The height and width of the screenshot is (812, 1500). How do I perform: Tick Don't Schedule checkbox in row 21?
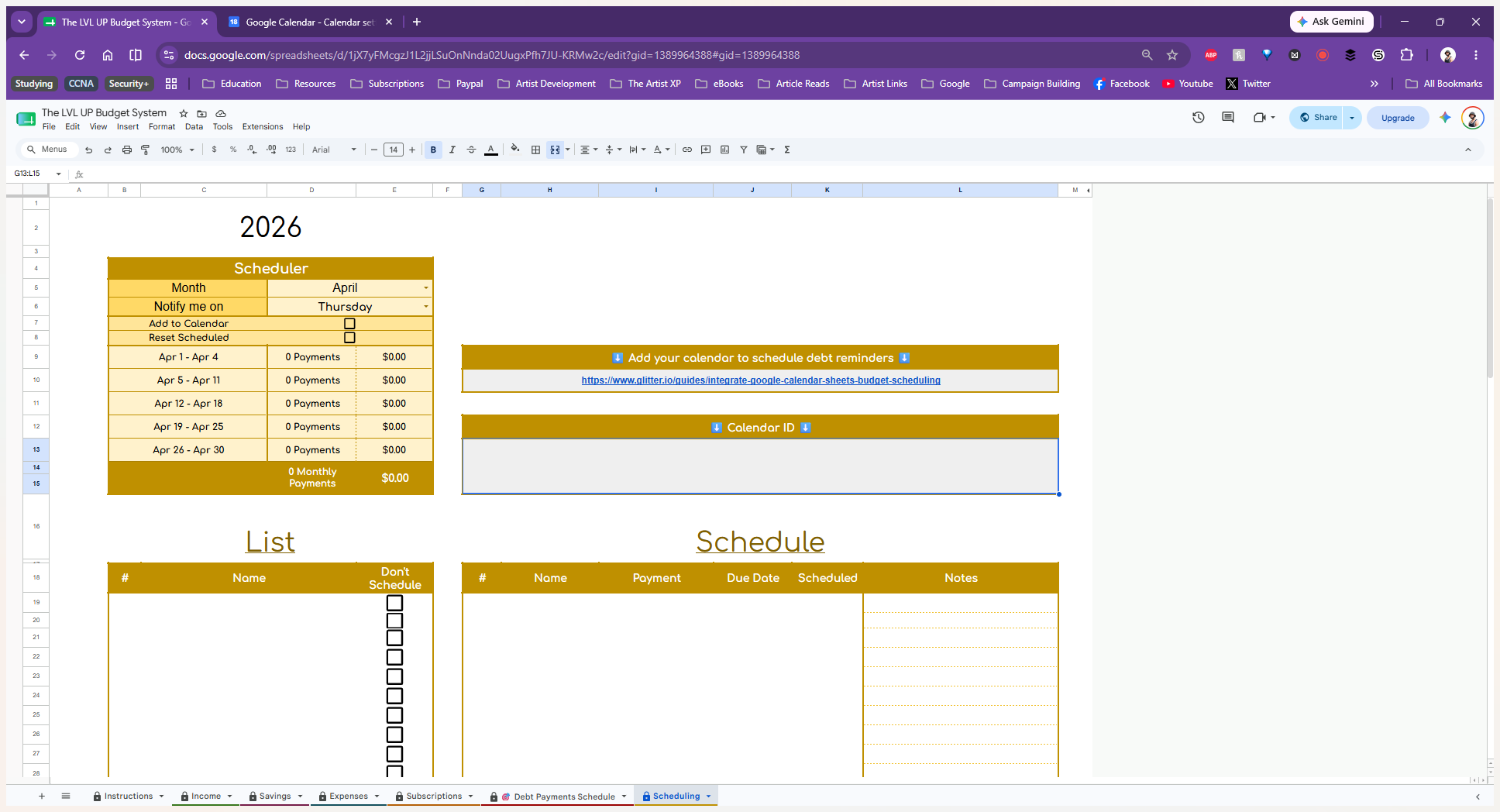coord(394,638)
